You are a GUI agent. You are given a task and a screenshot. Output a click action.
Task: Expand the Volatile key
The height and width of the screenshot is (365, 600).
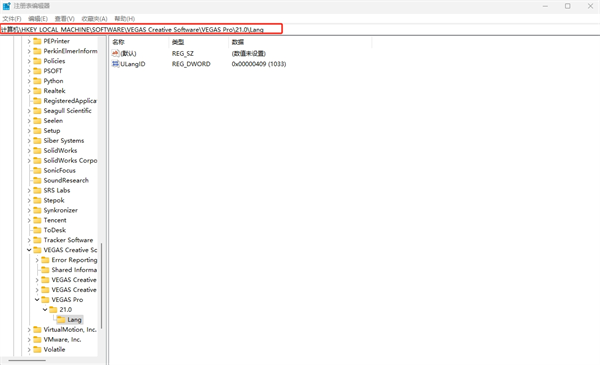[29, 349]
